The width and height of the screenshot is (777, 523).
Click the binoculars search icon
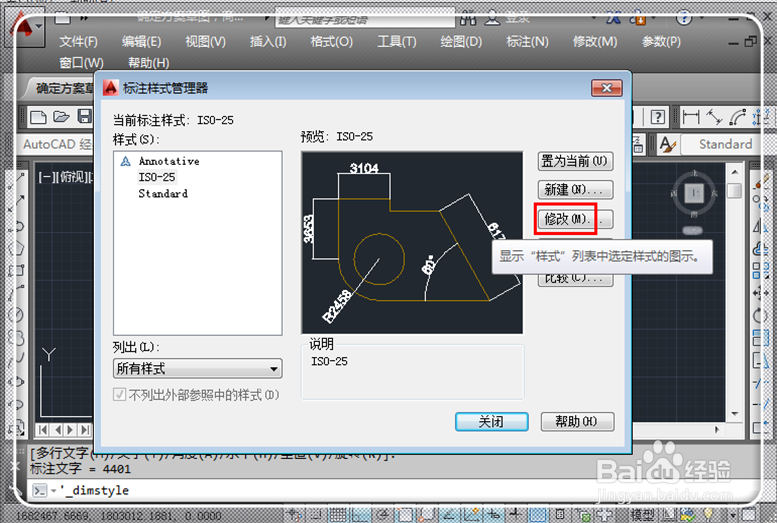click(x=468, y=19)
